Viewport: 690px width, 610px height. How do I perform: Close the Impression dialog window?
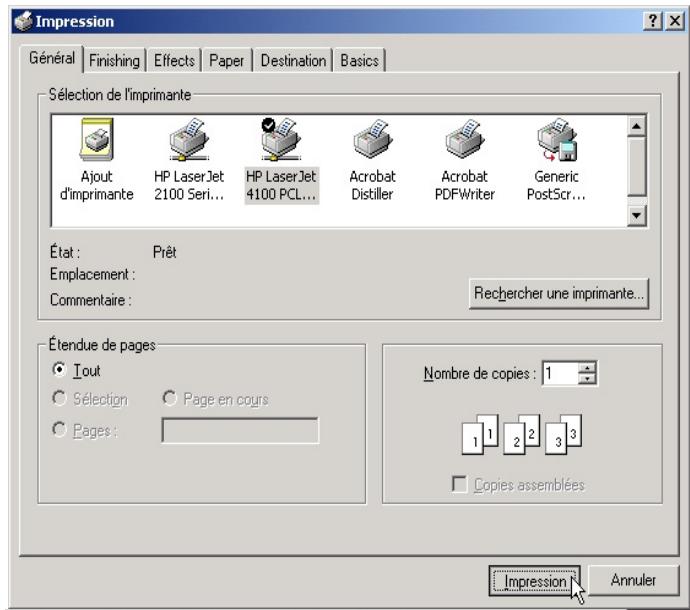[675, 21]
